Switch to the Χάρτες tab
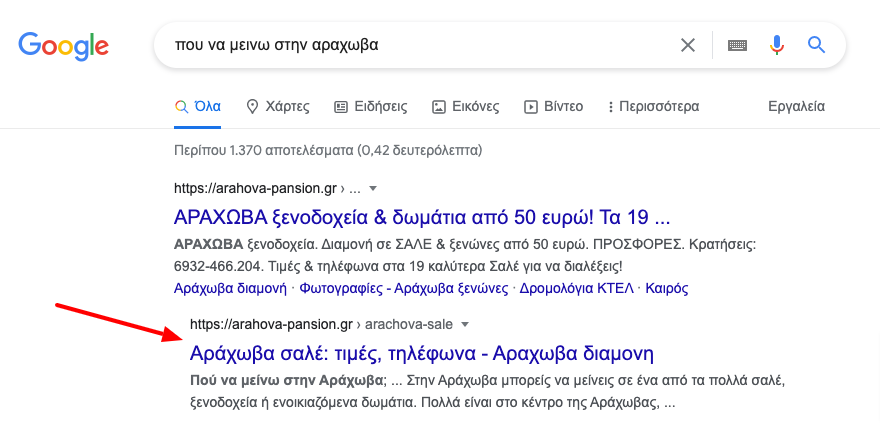Viewport: 880px width, 440px height. coord(278,107)
